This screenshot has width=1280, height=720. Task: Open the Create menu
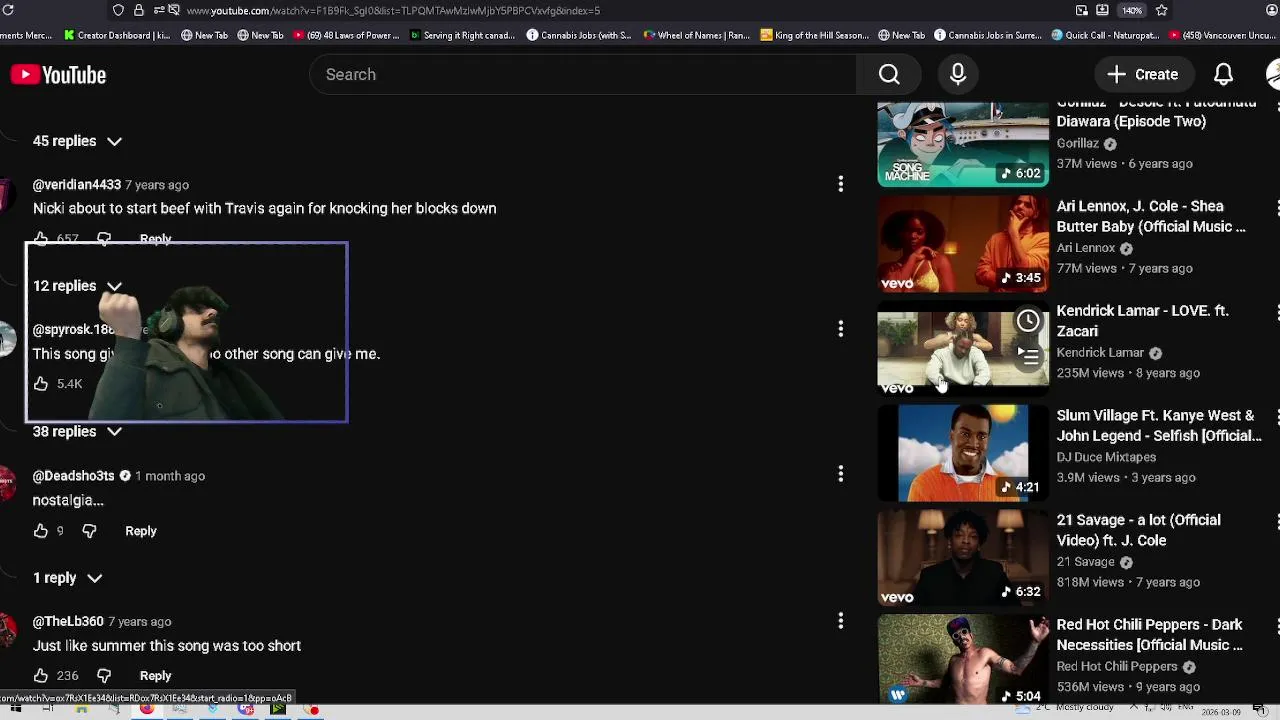tap(1143, 74)
